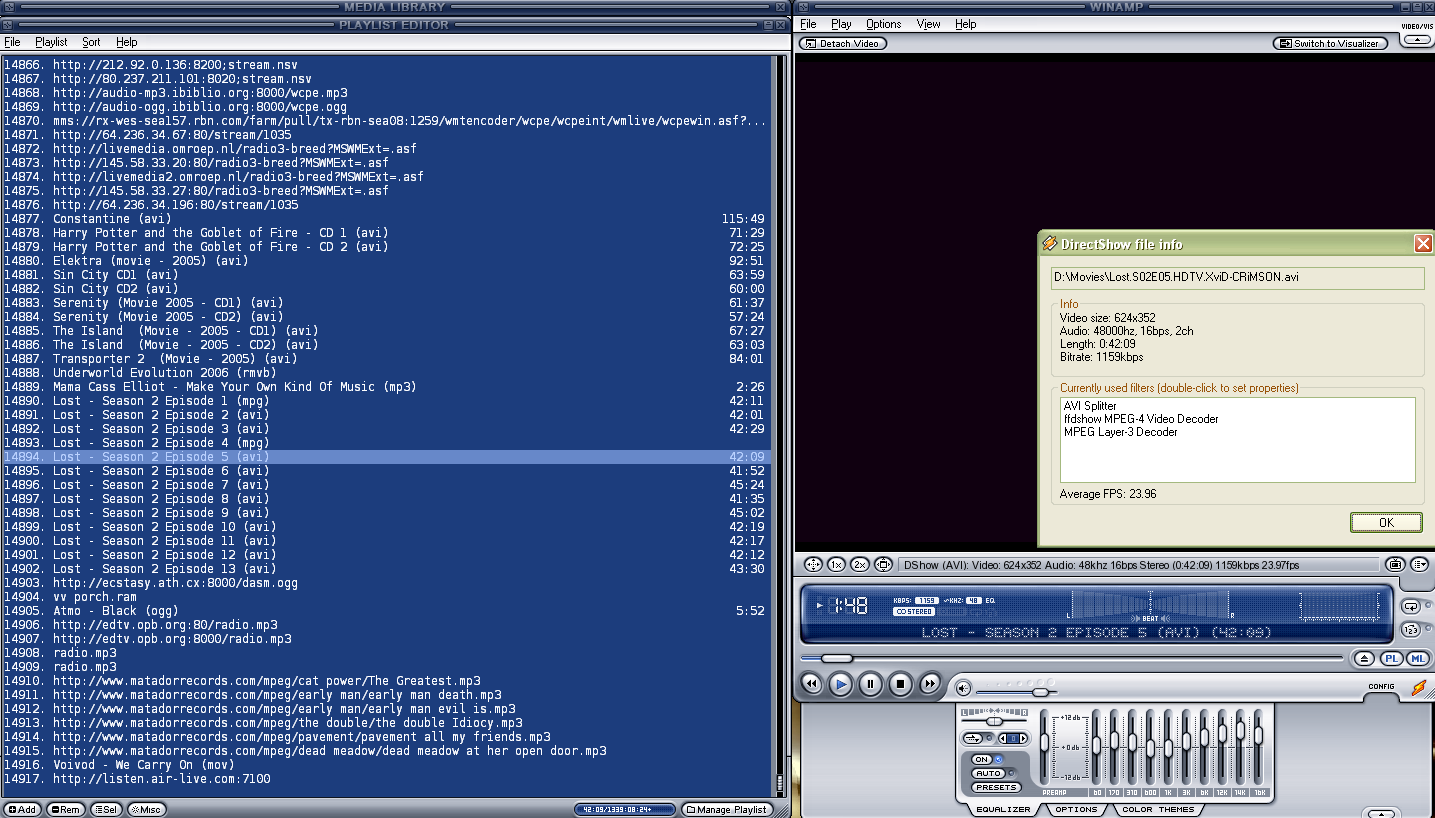Click the seek bar position handle

click(836, 658)
